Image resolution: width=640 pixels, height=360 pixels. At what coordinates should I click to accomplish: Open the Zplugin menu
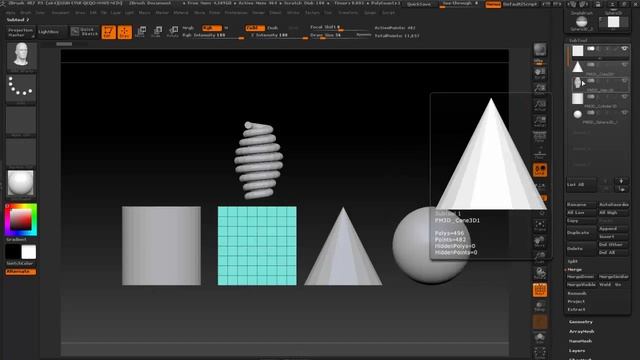(x=370, y=13)
